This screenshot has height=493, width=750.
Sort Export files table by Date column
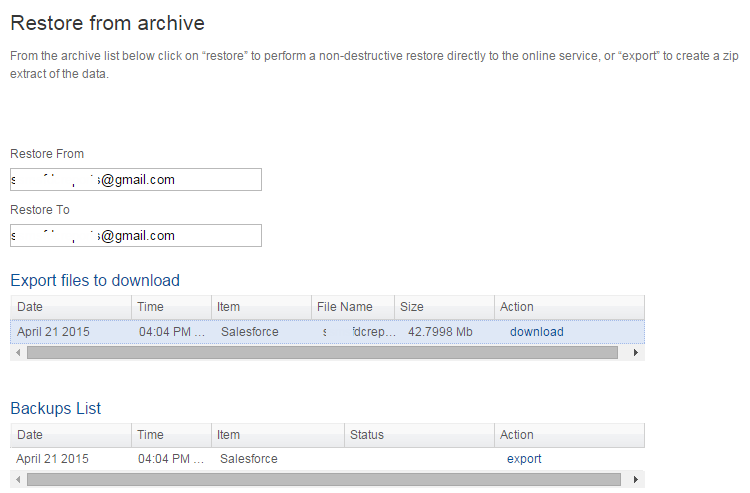70,307
